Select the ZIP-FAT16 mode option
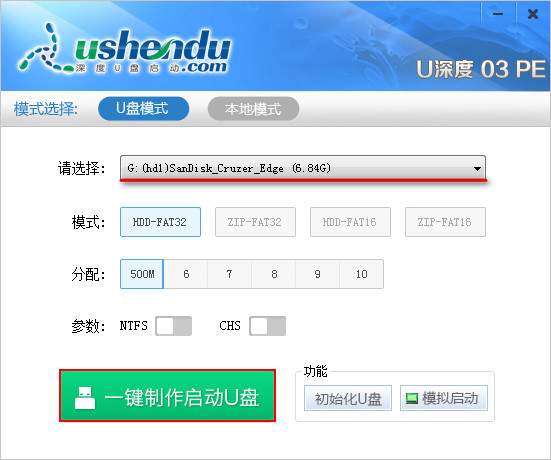 coord(445,222)
